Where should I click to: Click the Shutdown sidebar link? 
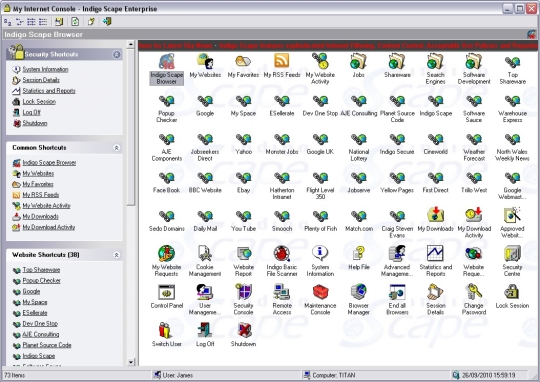click(35, 123)
